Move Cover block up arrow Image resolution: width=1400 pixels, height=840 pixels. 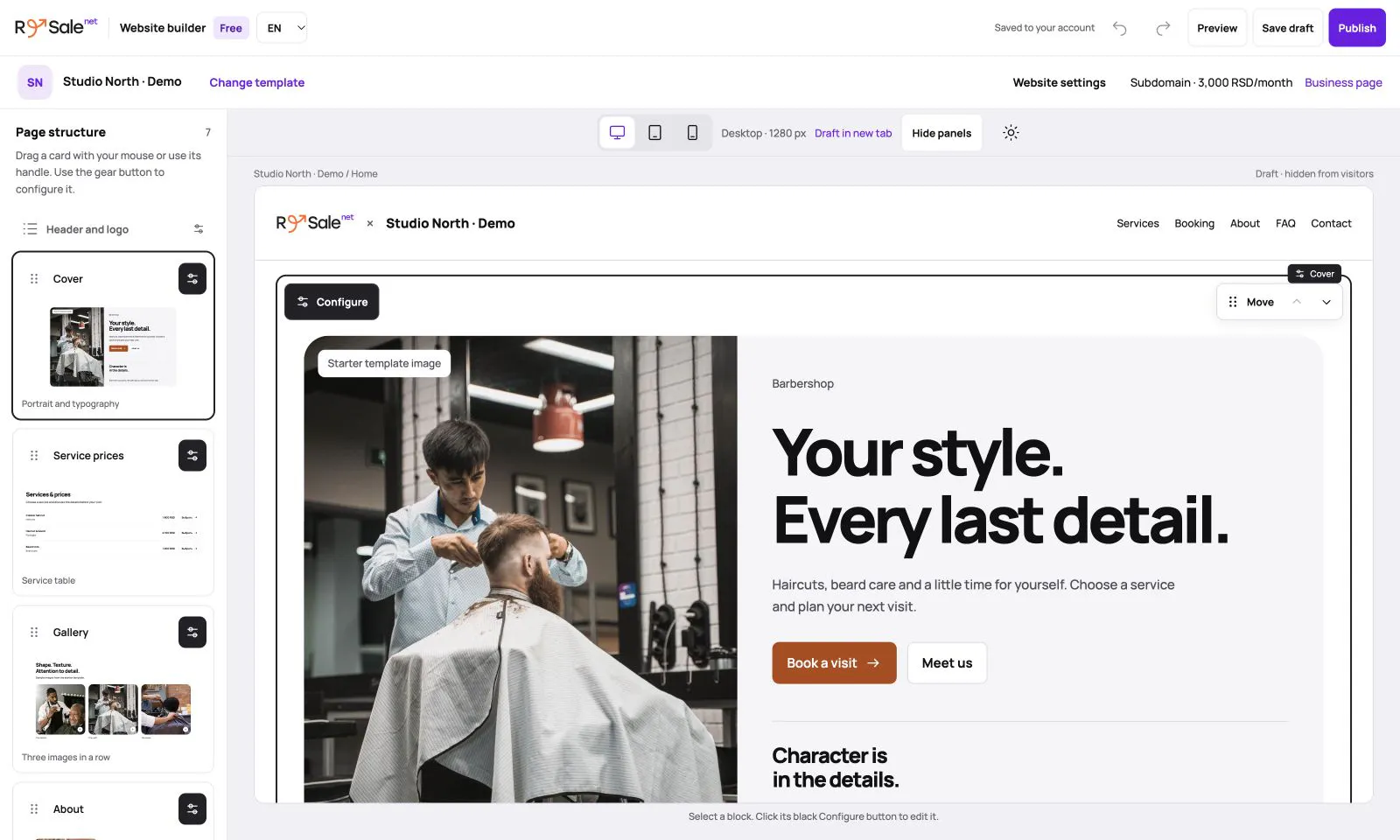(1297, 302)
